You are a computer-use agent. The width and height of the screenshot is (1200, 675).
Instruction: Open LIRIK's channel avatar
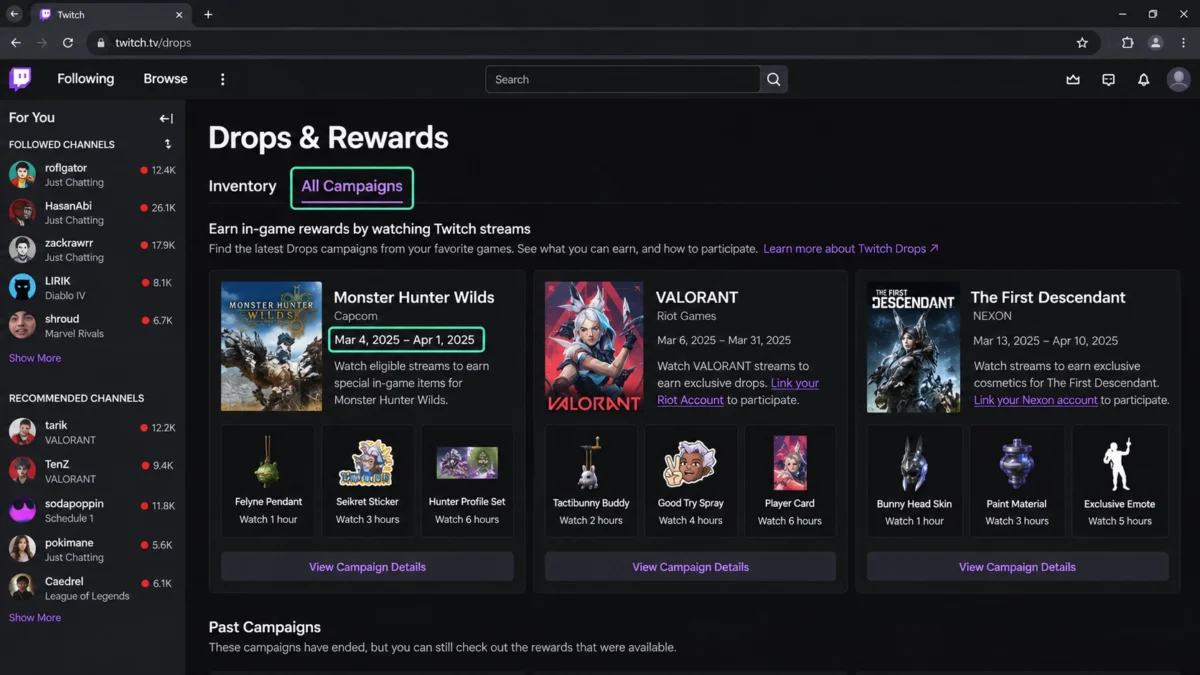click(x=23, y=288)
